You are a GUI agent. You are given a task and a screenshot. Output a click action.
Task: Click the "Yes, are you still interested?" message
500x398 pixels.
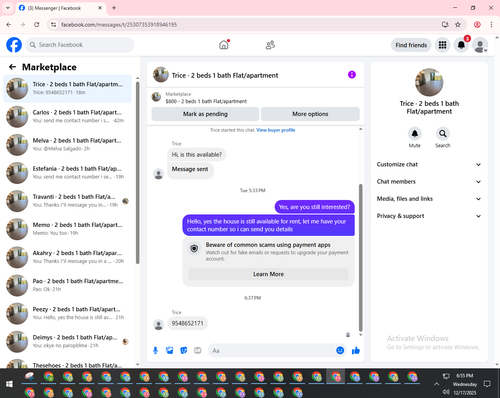(314, 207)
